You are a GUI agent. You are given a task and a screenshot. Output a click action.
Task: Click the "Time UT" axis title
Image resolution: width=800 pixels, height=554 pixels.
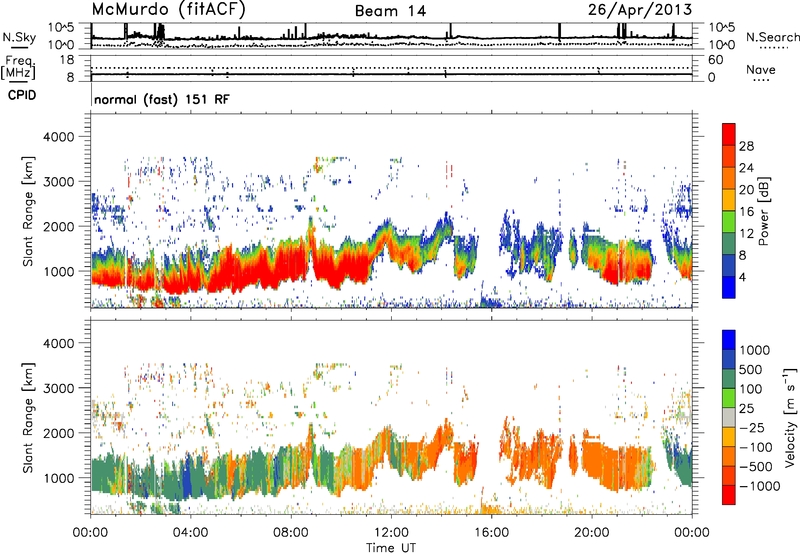[391, 548]
